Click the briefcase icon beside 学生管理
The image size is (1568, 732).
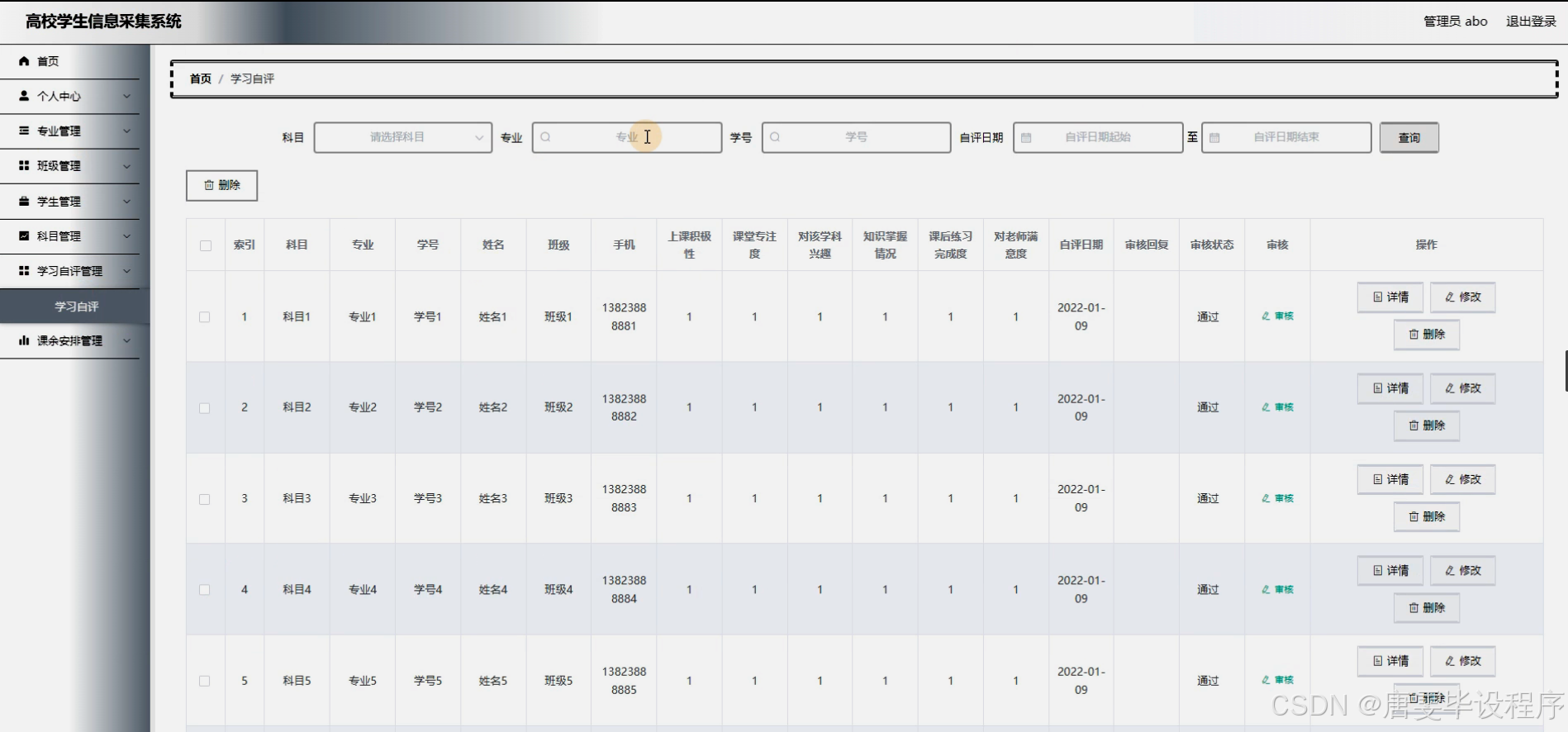pos(24,201)
